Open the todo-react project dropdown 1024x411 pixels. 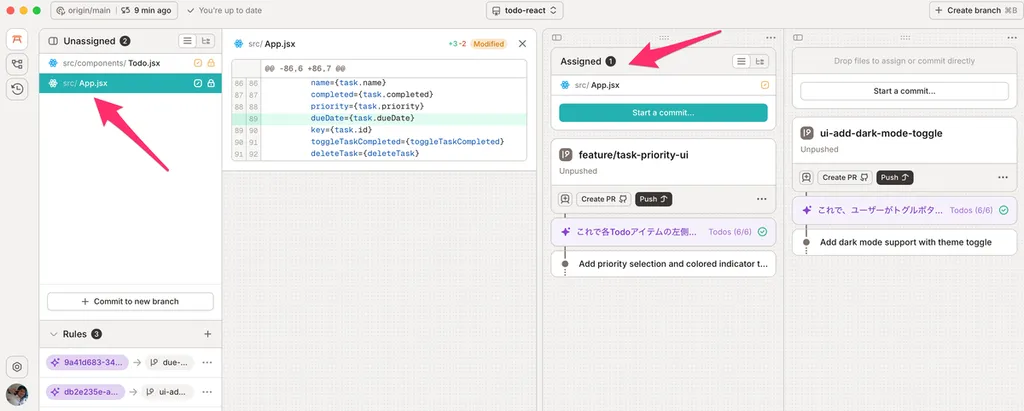click(x=525, y=11)
